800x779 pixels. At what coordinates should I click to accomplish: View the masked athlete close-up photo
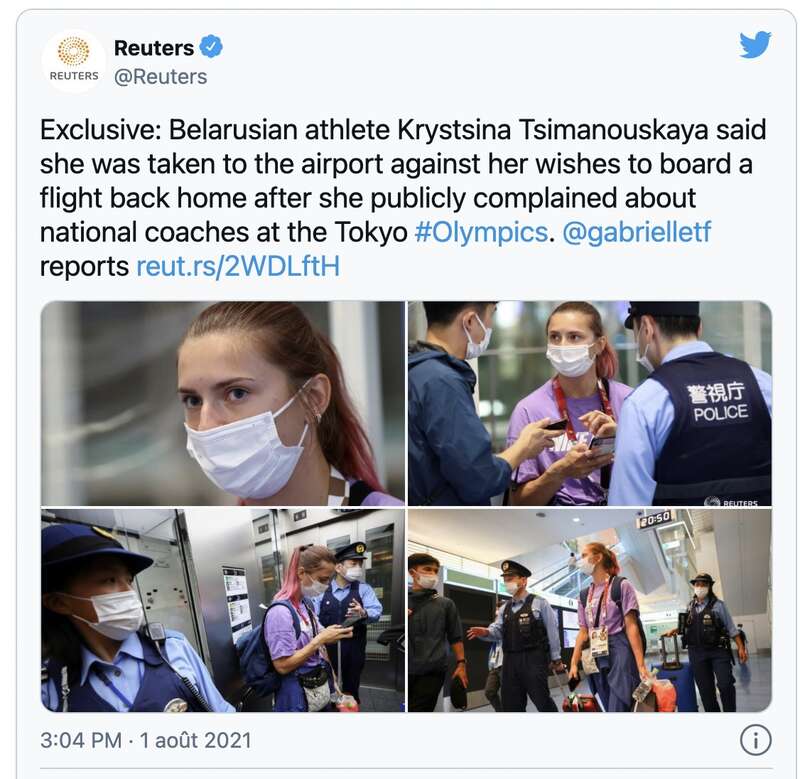pyautogui.click(x=223, y=404)
